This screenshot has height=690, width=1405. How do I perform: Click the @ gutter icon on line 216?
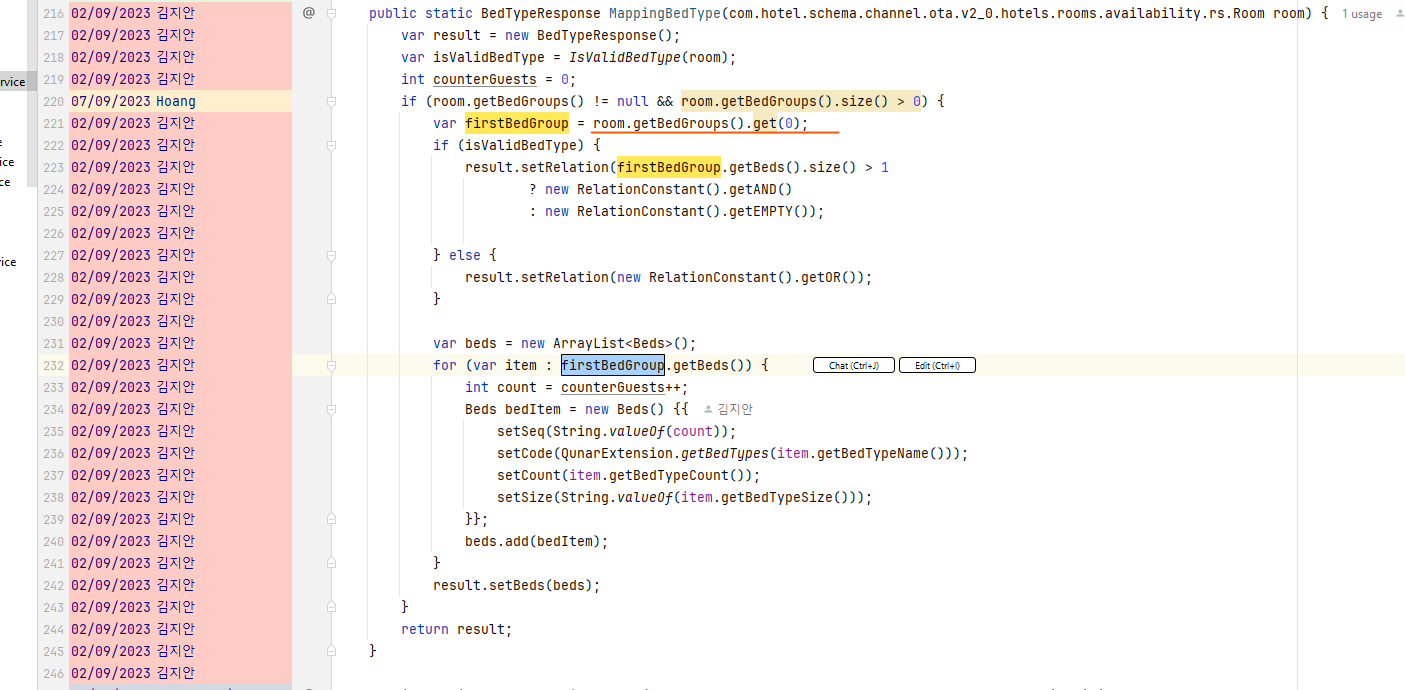(308, 13)
